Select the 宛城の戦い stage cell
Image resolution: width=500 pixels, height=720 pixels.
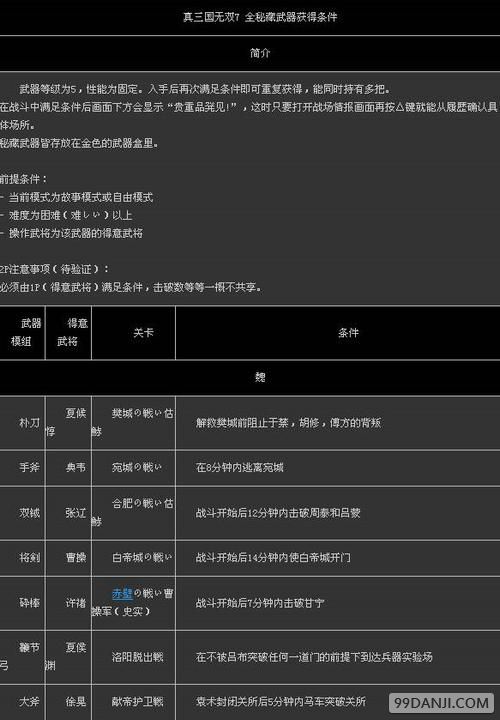coord(134,467)
